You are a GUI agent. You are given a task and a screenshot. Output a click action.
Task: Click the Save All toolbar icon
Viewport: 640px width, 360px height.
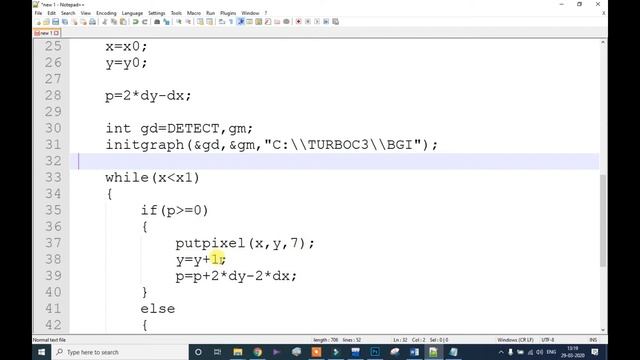[64, 22]
